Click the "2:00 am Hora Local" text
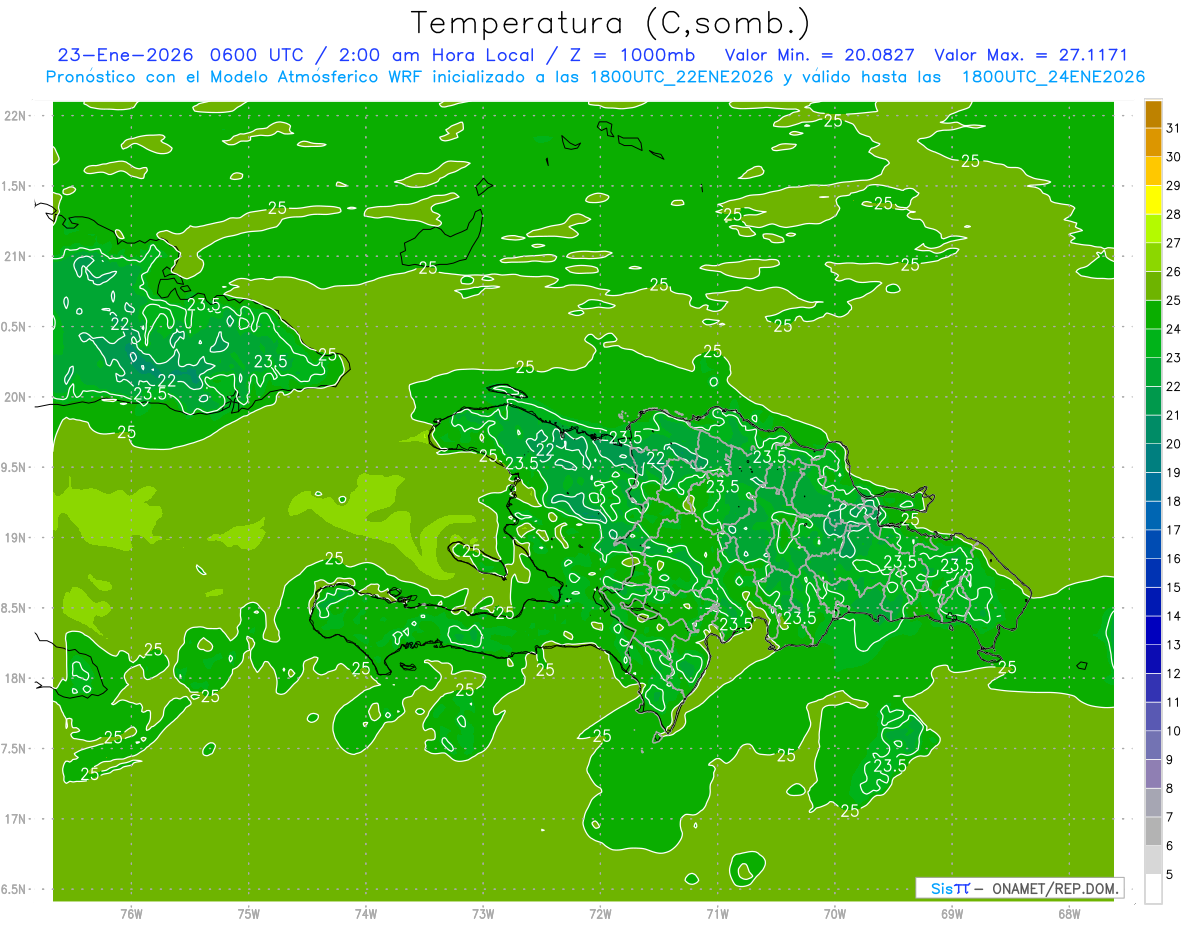Screen dimensions: 1200x927 (x=436, y=55)
